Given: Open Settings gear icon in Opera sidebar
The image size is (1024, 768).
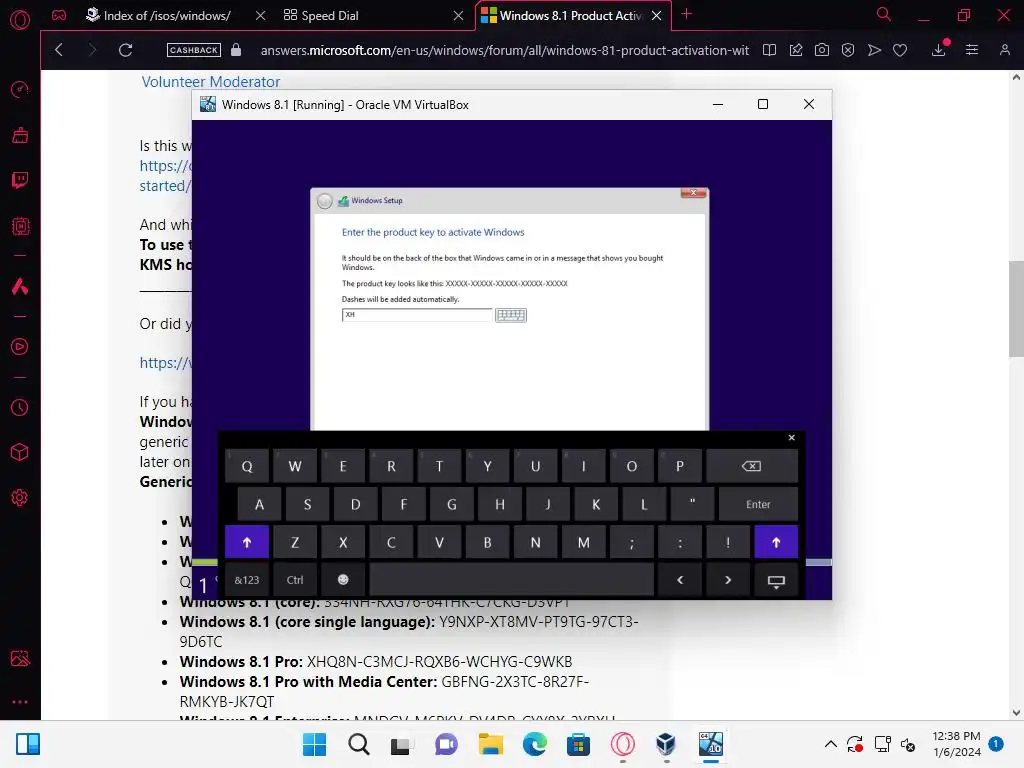Looking at the screenshot, I should tap(20, 498).
